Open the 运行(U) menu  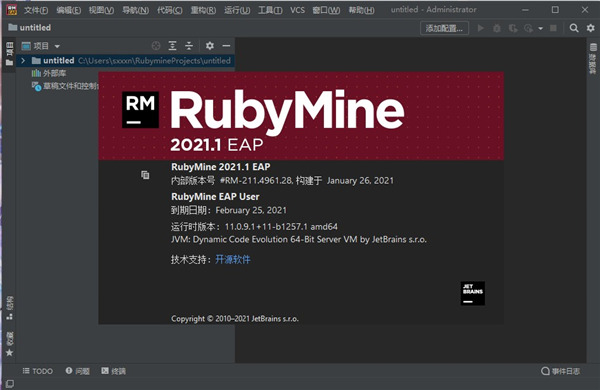click(x=237, y=10)
